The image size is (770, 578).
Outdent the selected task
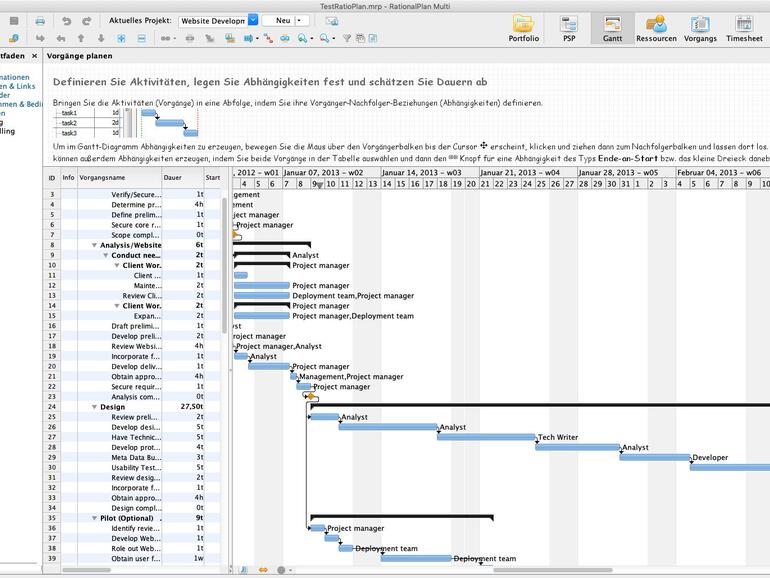(x=60, y=38)
